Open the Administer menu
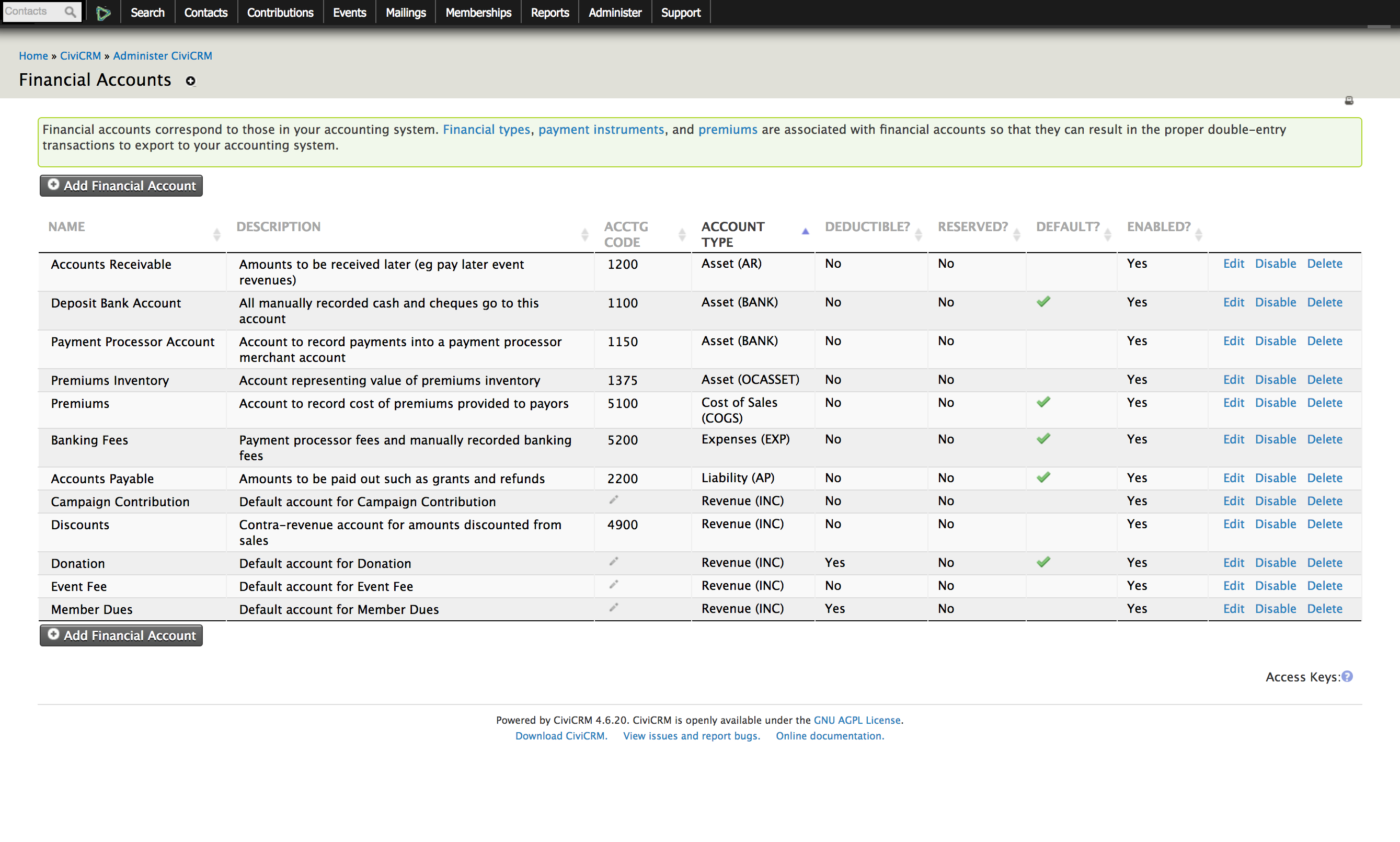The image size is (1400, 842). pyautogui.click(x=615, y=13)
